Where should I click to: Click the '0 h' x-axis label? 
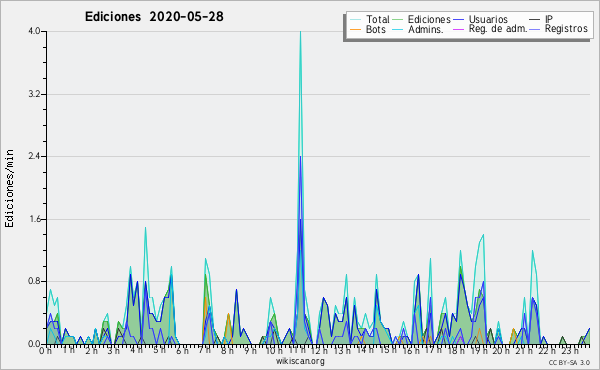point(46,350)
